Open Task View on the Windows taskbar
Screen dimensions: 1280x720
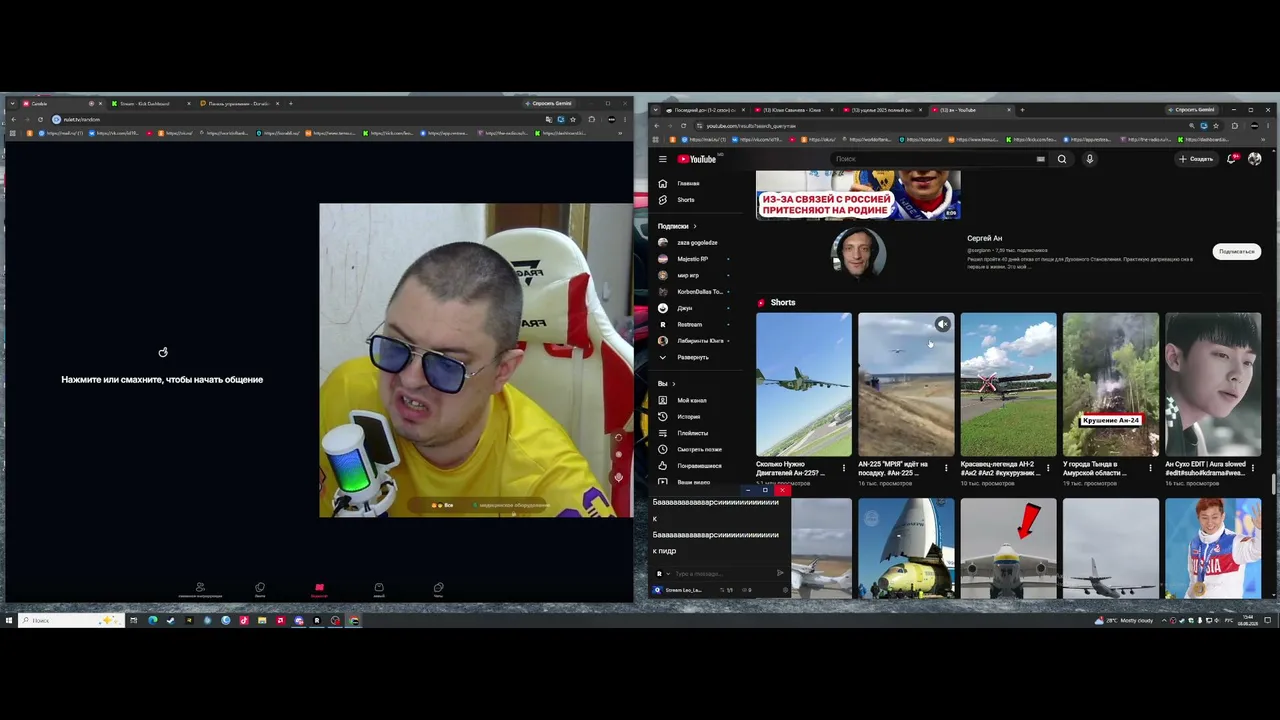coord(133,620)
